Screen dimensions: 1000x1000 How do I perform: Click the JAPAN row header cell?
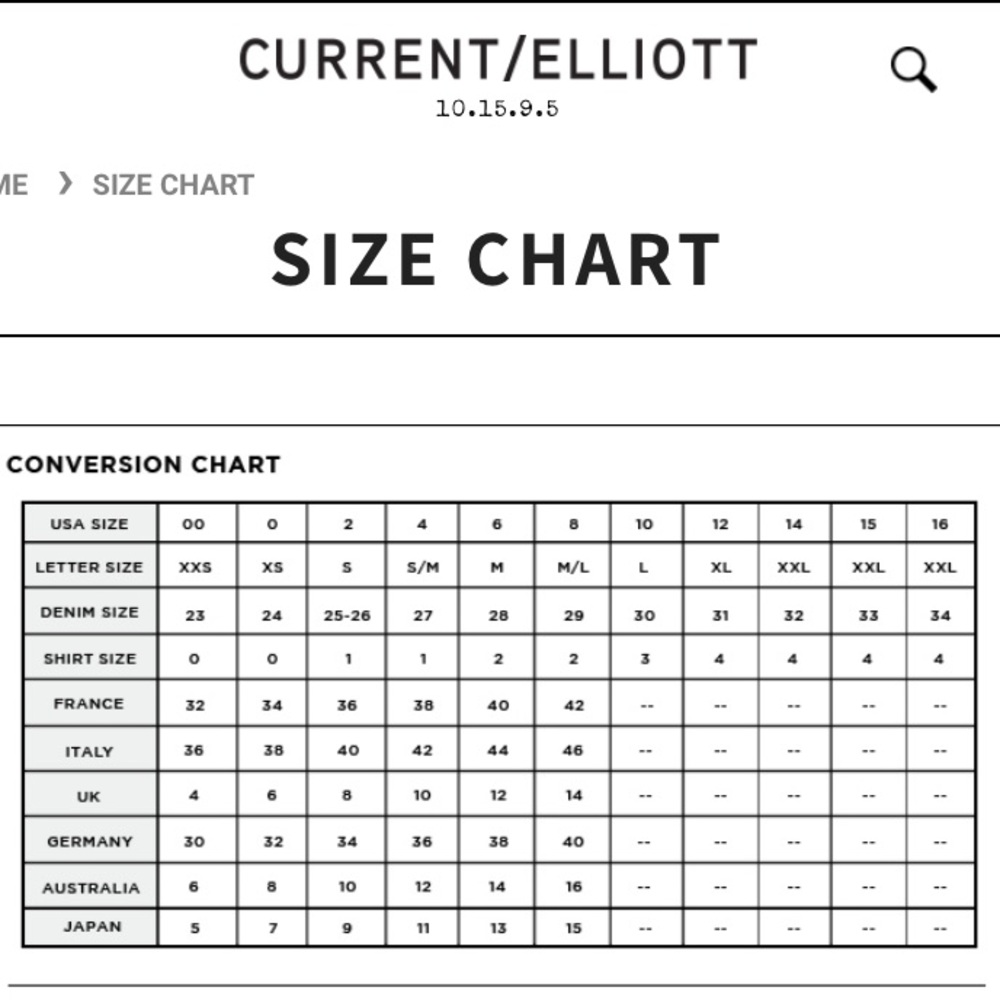point(89,926)
